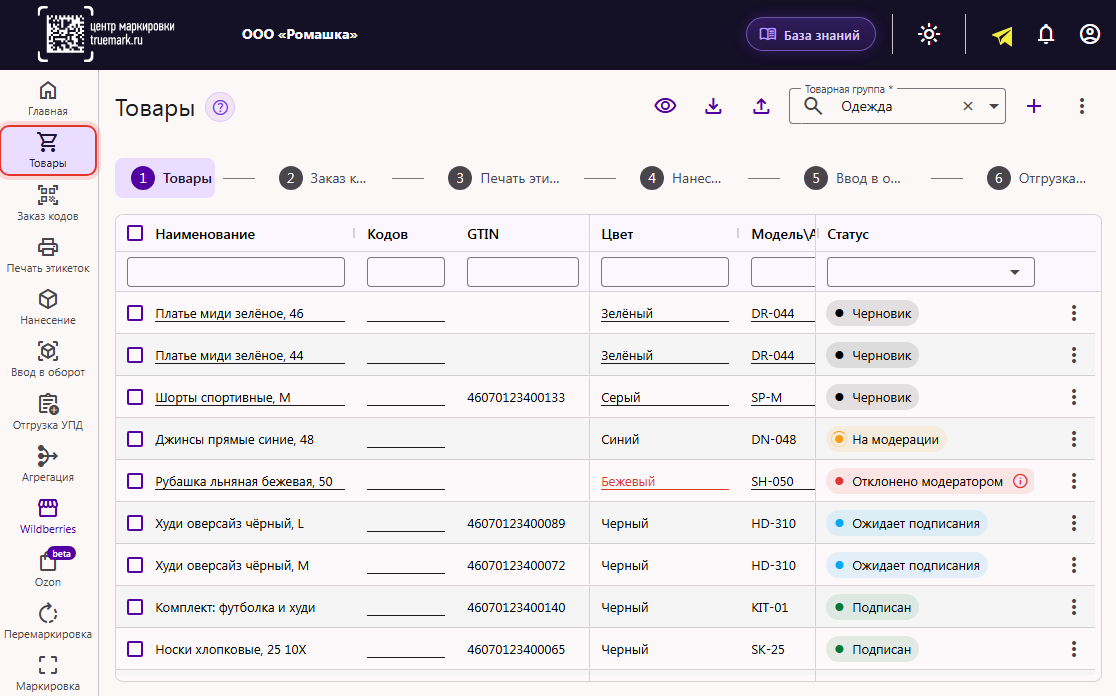
Task: Open Отгрузка УПД sidebar section
Action: [48, 412]
